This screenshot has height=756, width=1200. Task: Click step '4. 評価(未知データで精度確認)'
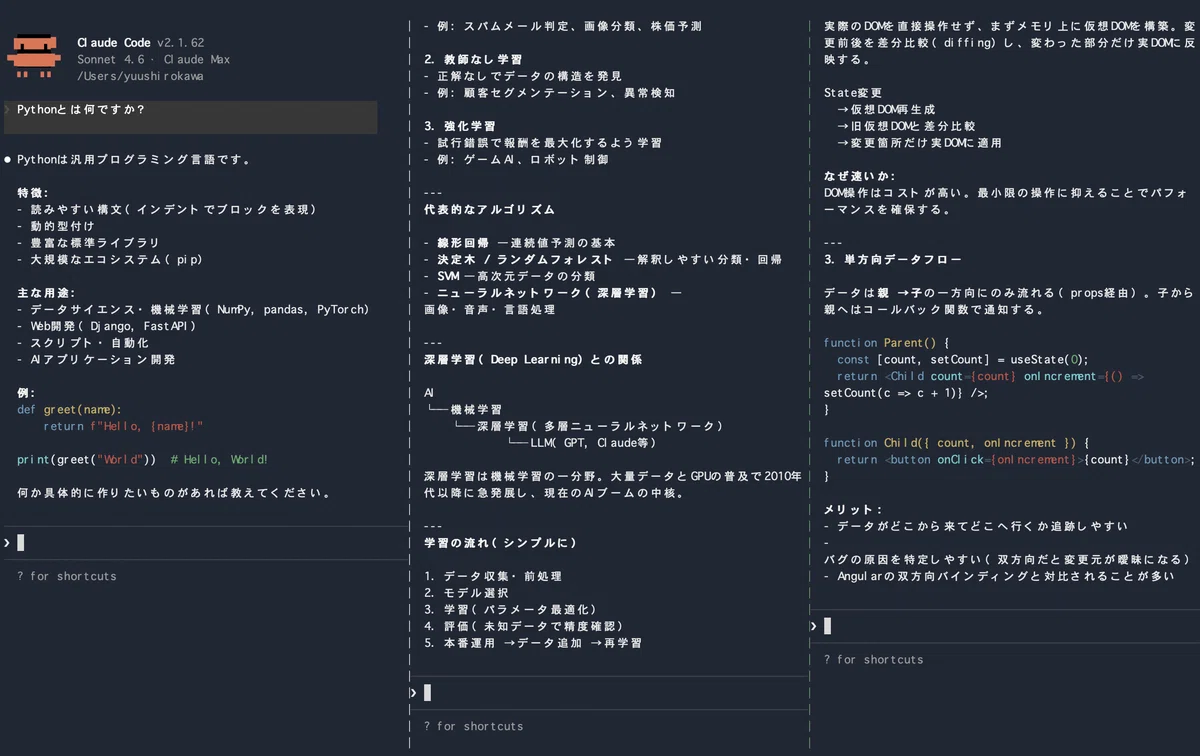click(523, 626)
